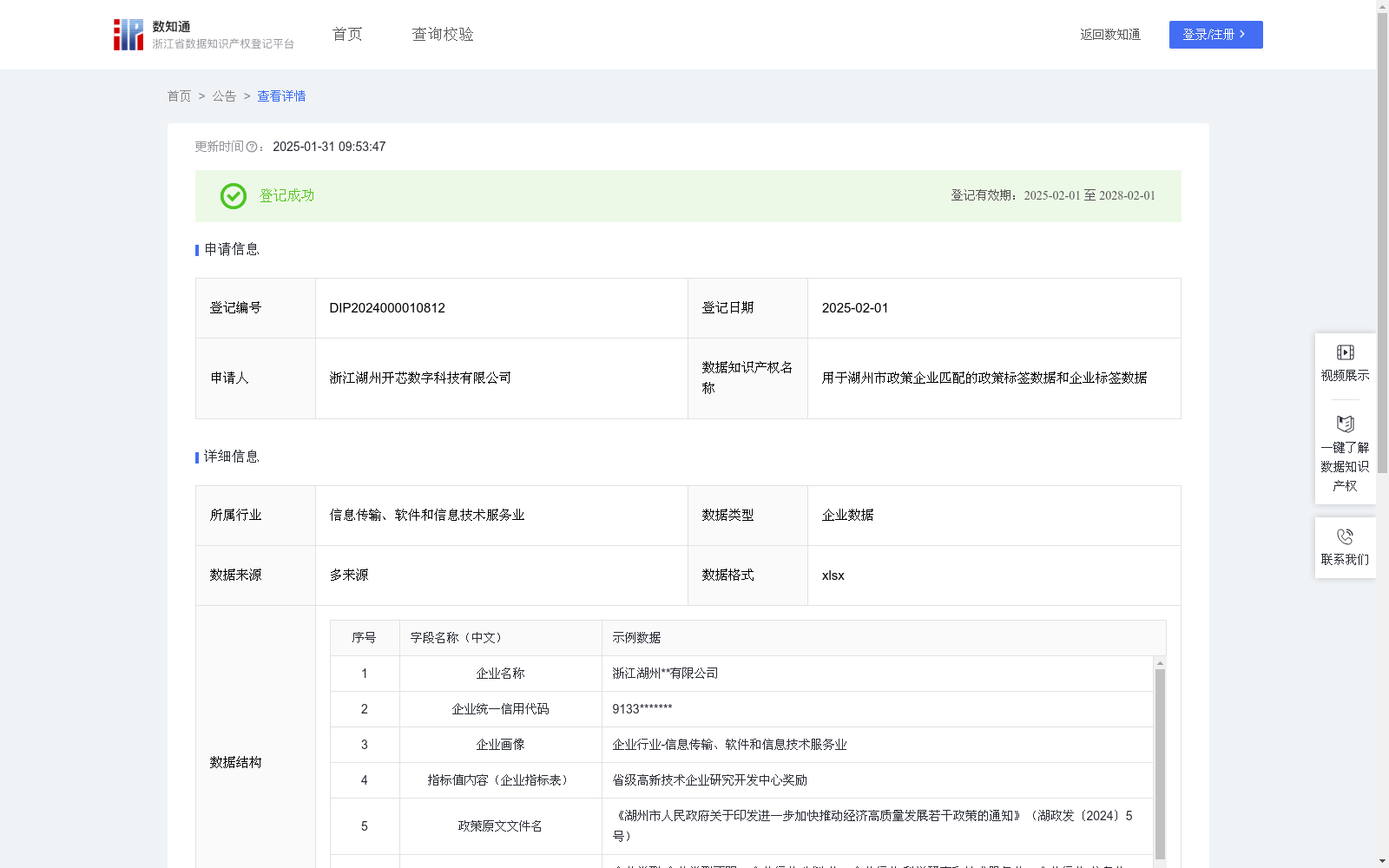Open the 视频展示 video icon
This screenshot has width=1389, height=868.
coord(1345,352)
